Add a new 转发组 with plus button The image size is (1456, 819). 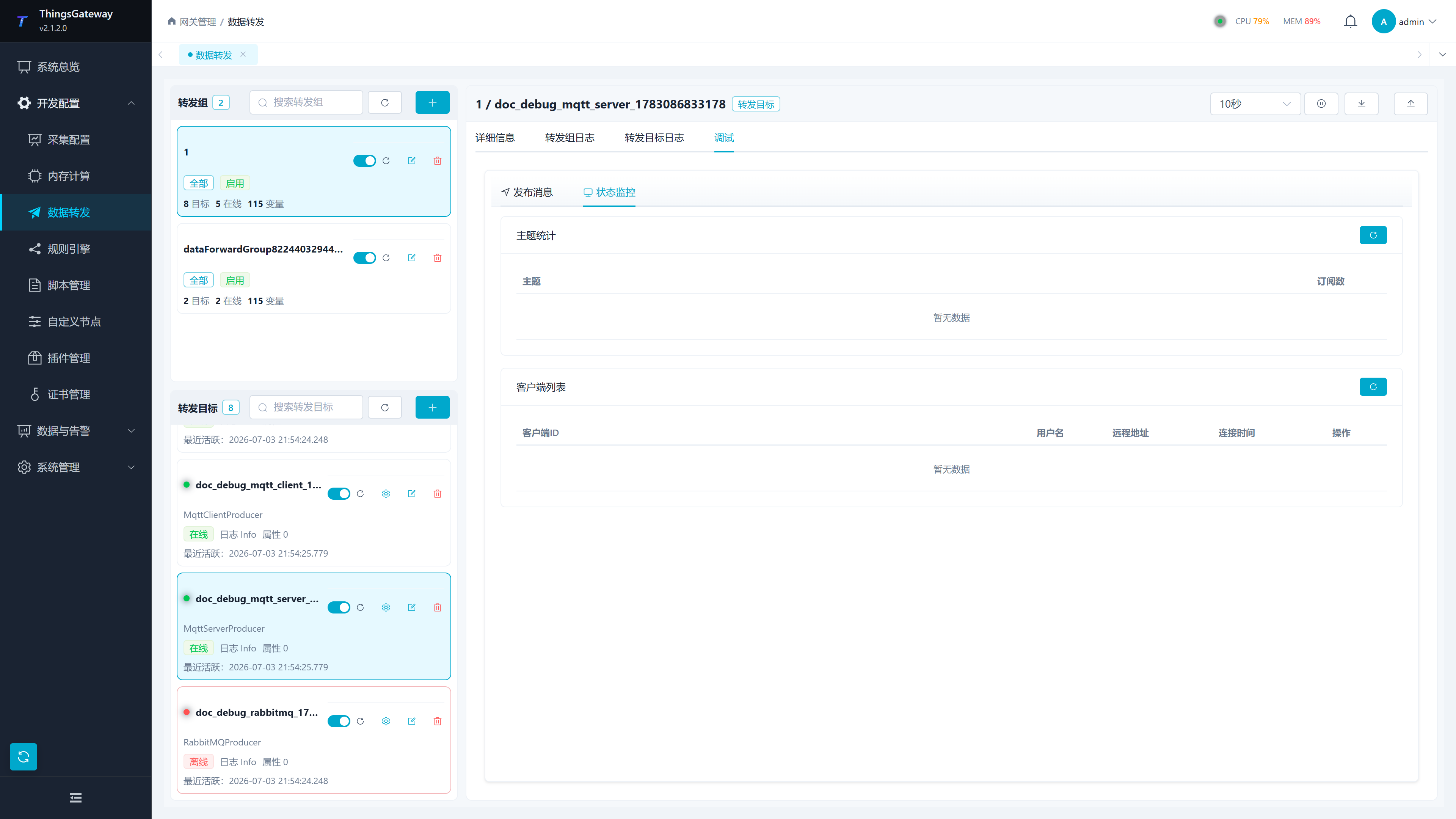tap(432, 102)
